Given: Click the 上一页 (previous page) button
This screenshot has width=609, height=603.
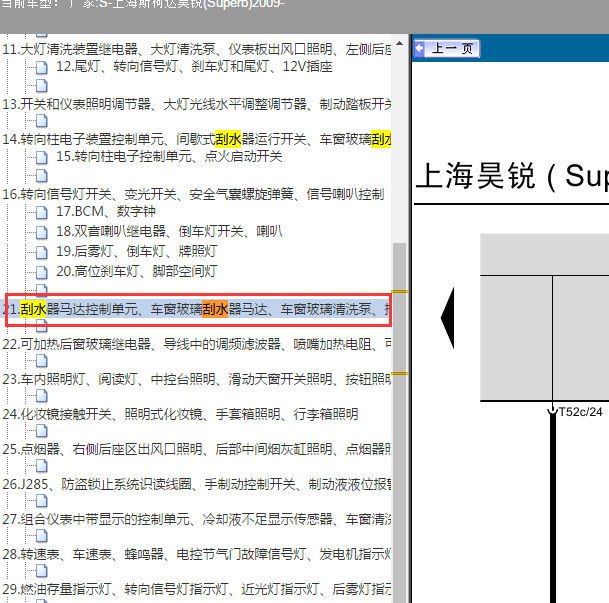Looking at the screenshot, I should tap(447, 49).
